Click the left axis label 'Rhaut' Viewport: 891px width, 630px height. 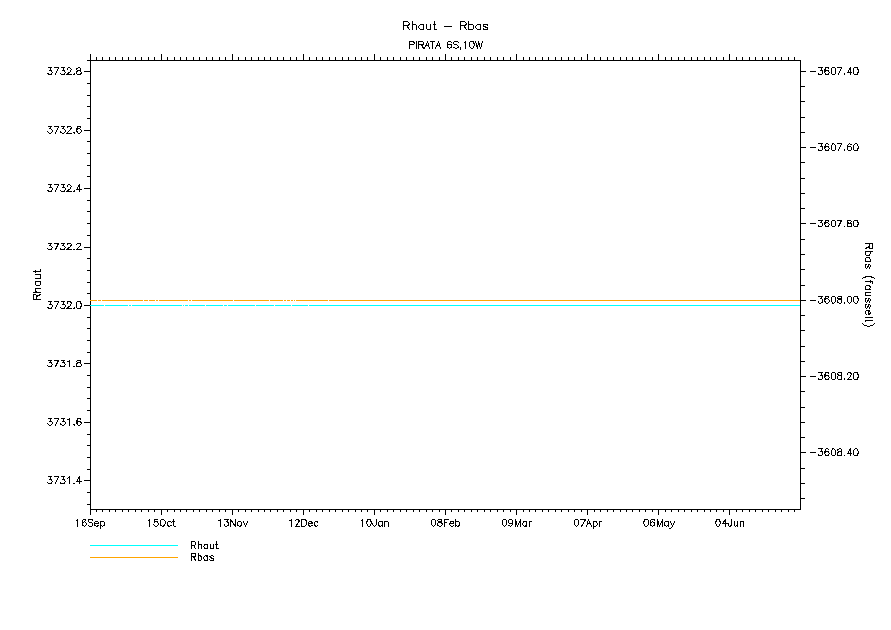(37, 285)
